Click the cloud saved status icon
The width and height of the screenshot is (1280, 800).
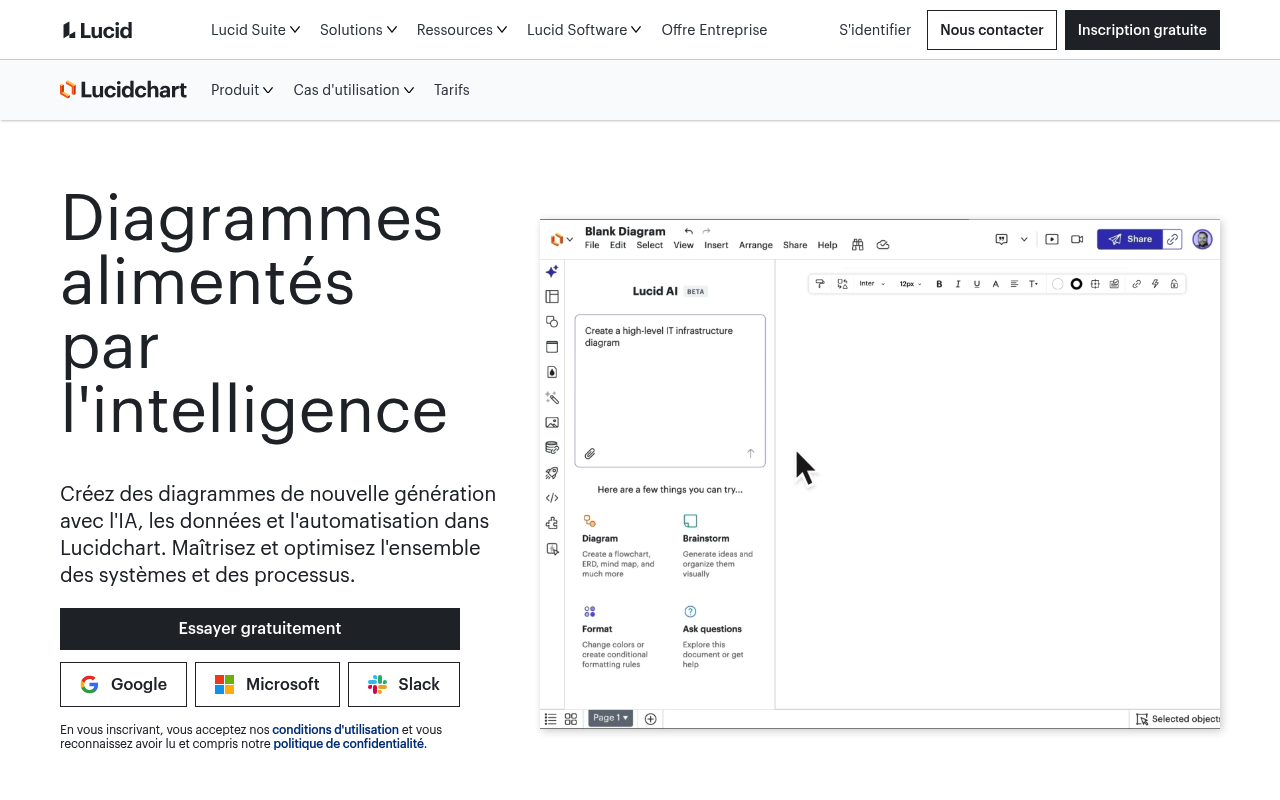click(883, 245)
